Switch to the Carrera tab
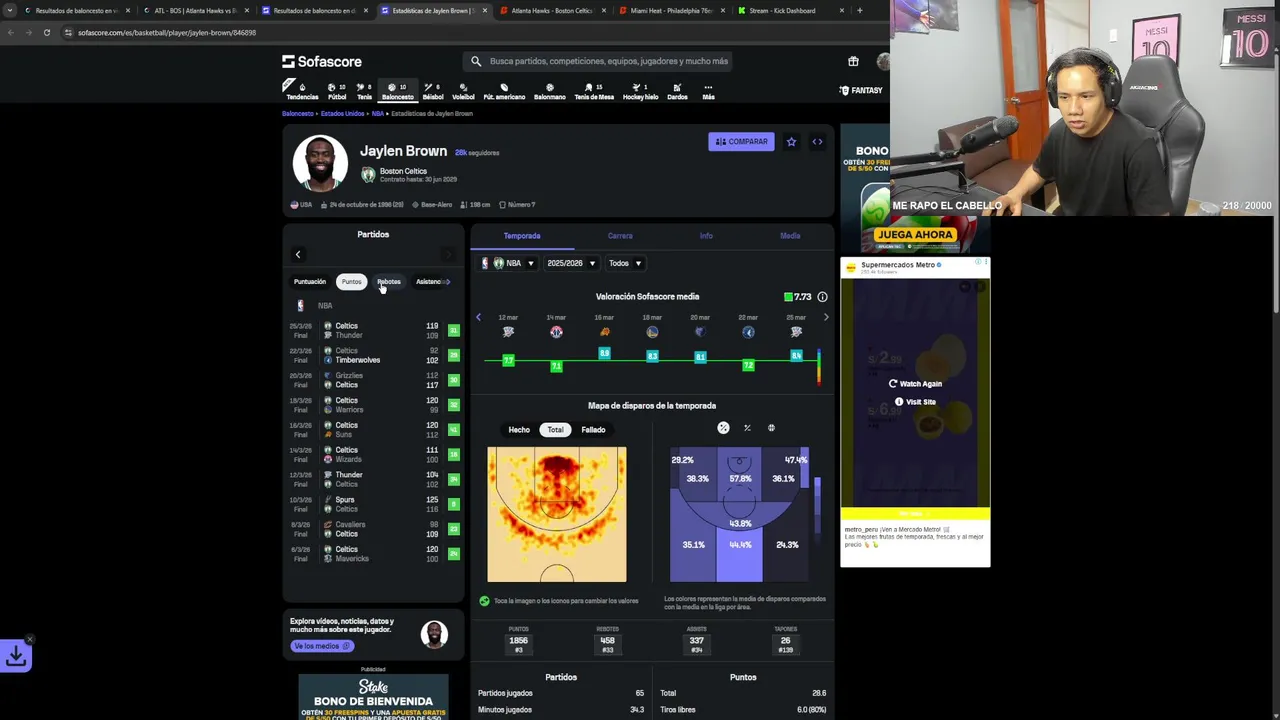 coord(620,236)
